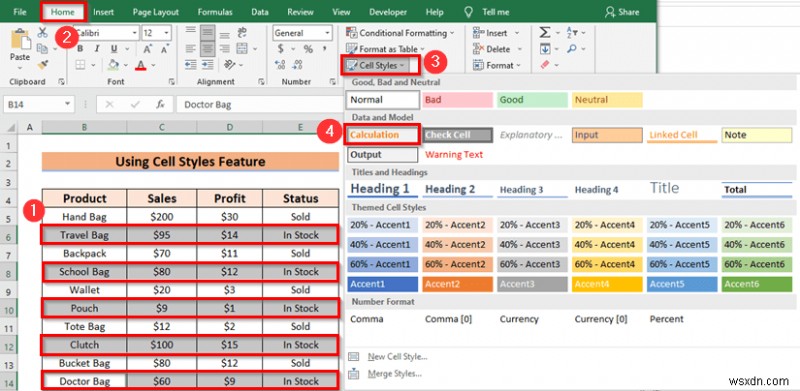Click the Font Color red A icon
800x391 pixels.
(x=141, y=65)
